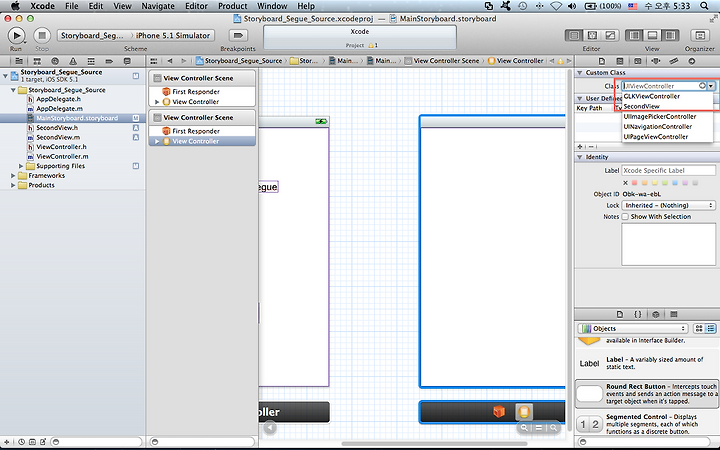Show the Breakpoint navigator
The height and width of the screenshot is (450, 720).
(x=109, y=61)
